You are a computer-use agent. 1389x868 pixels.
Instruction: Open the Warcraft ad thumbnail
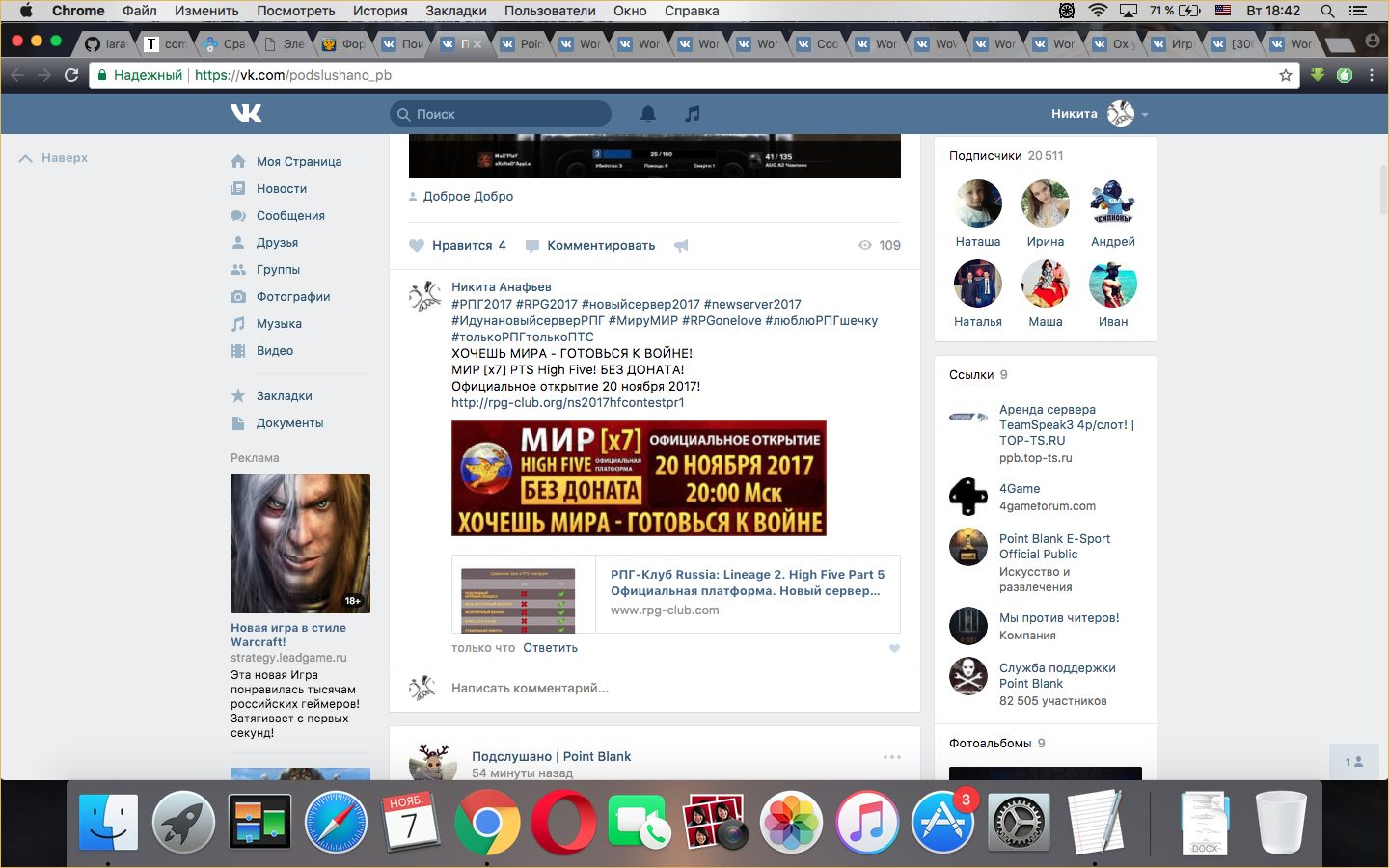(x=300, y=543)
